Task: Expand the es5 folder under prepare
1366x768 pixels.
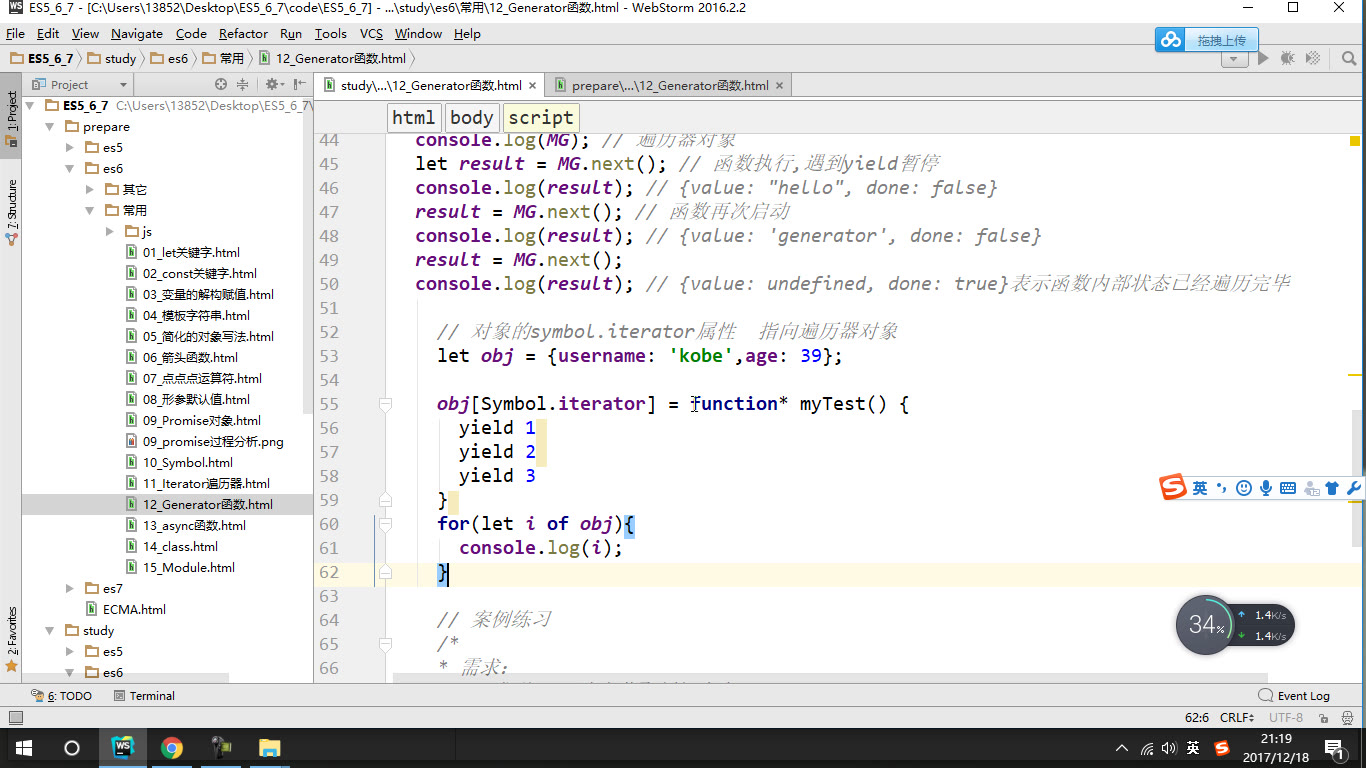Action: pos(70,148)
